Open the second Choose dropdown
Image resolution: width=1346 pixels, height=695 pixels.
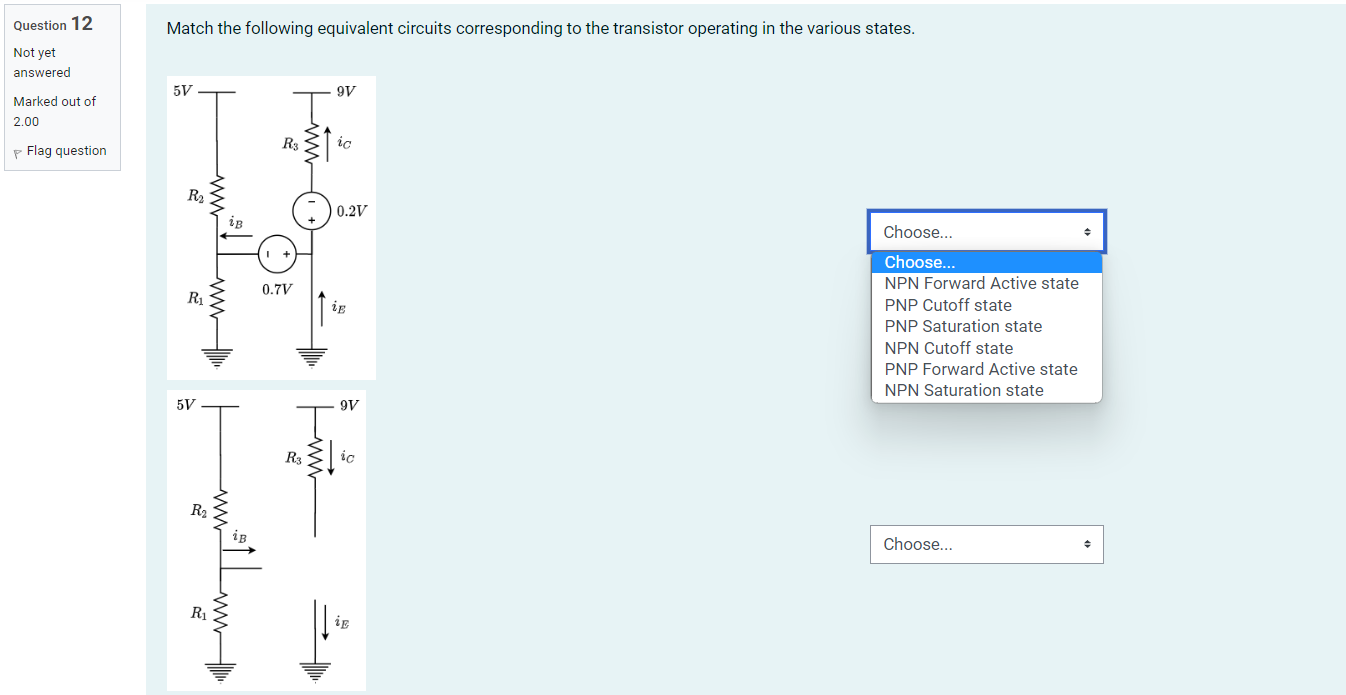[986, 544]
